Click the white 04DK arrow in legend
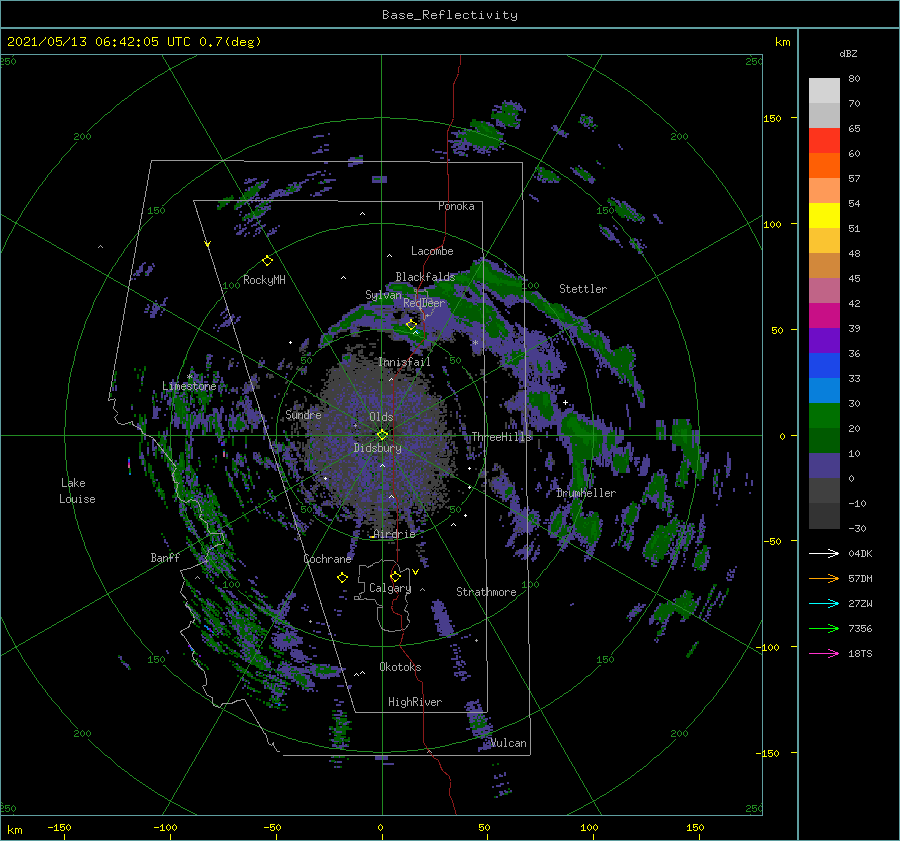Image resolution: width=900 pixels, height=841 pixels. tap(824, 553)
